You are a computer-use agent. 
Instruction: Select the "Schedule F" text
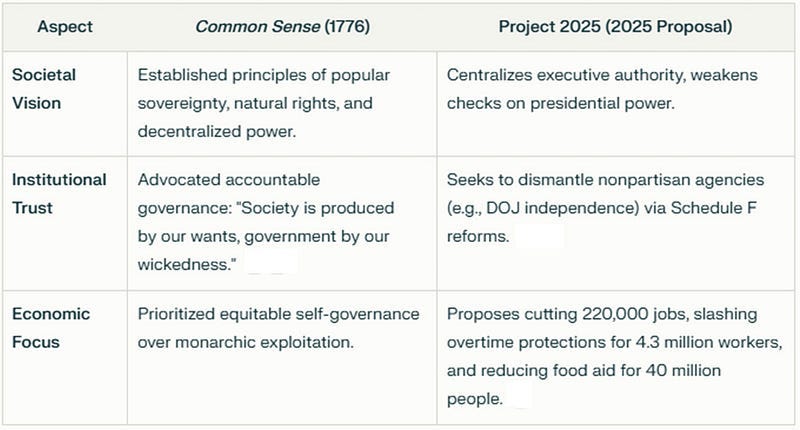coord(714,208)
